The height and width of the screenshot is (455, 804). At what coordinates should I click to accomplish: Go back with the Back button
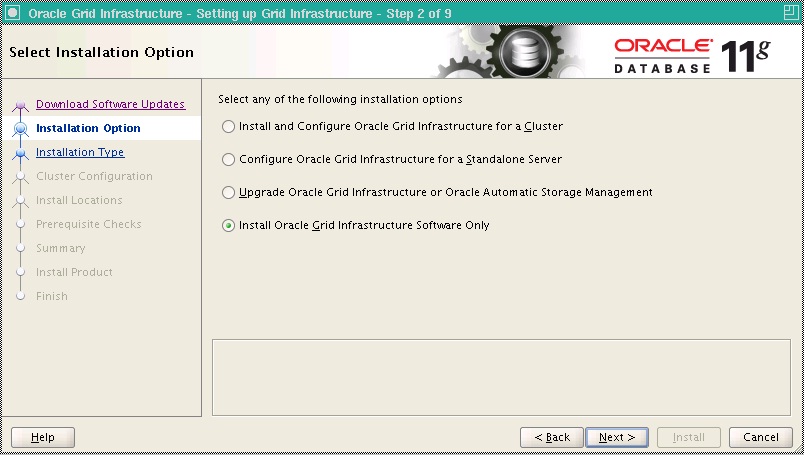pos(552,438)
